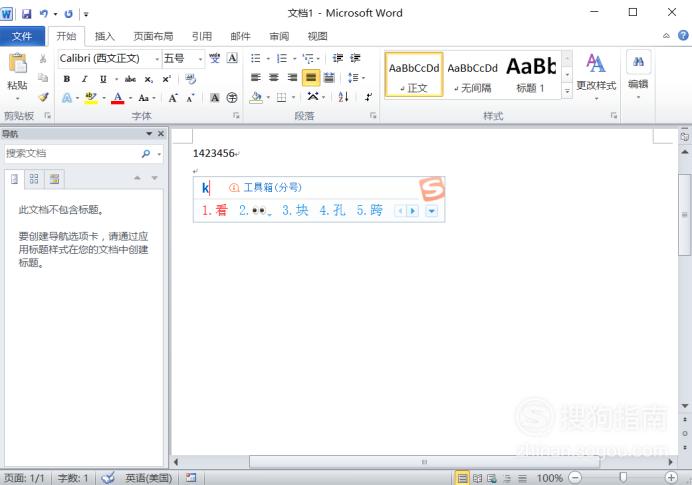692x485 pixels.
Task: Click the distributed alignment icon
Action: pos(329,78)
